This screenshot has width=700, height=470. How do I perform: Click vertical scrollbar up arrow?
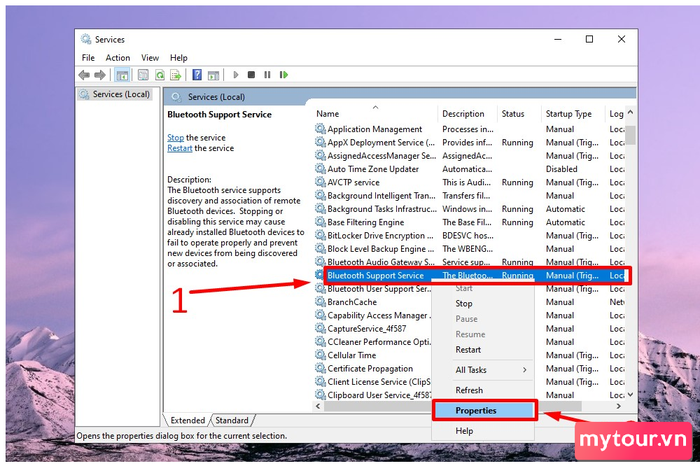tap(630, 112)
